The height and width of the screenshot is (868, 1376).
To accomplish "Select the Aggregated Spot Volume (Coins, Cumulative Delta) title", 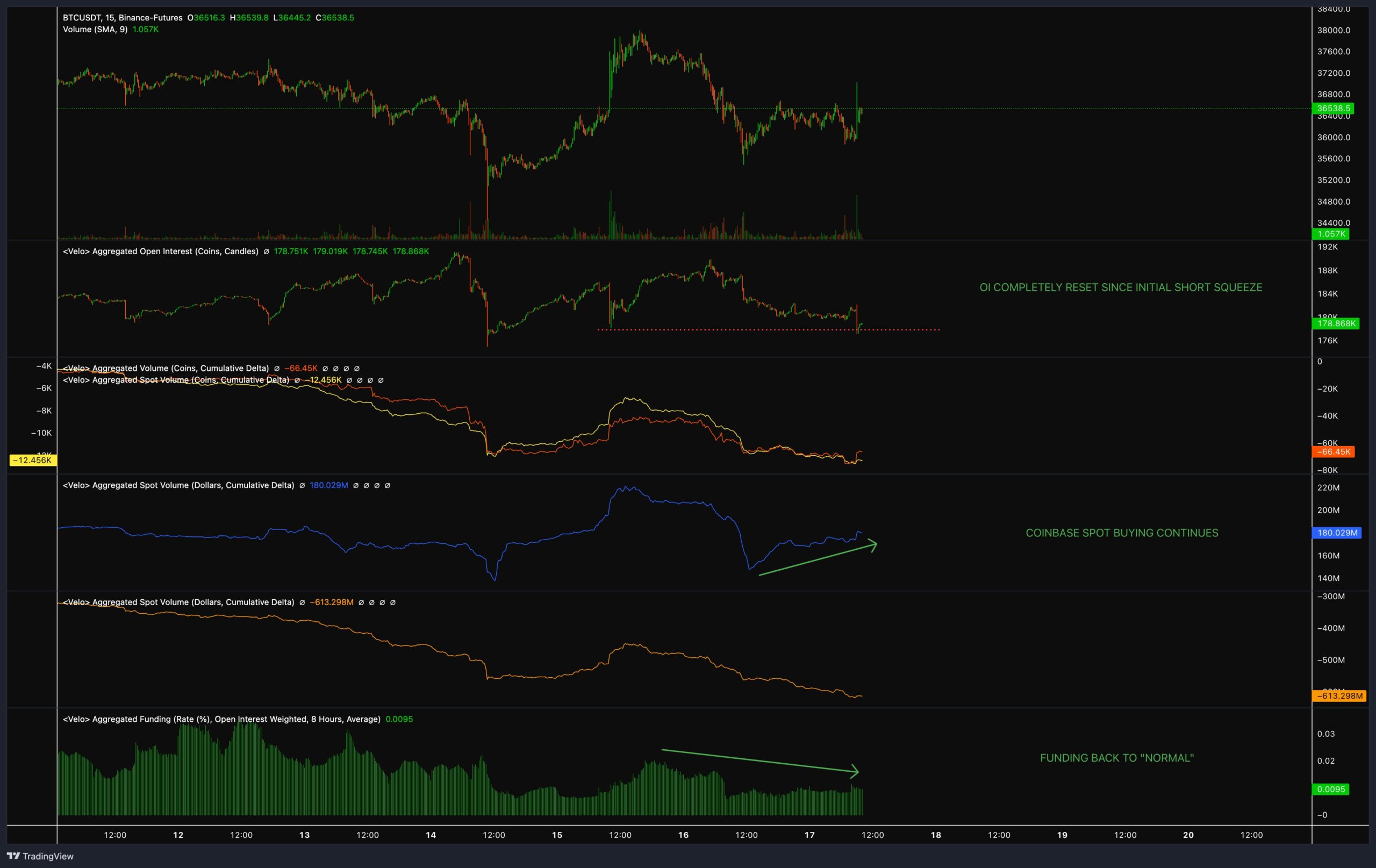I will coord(176,380).
